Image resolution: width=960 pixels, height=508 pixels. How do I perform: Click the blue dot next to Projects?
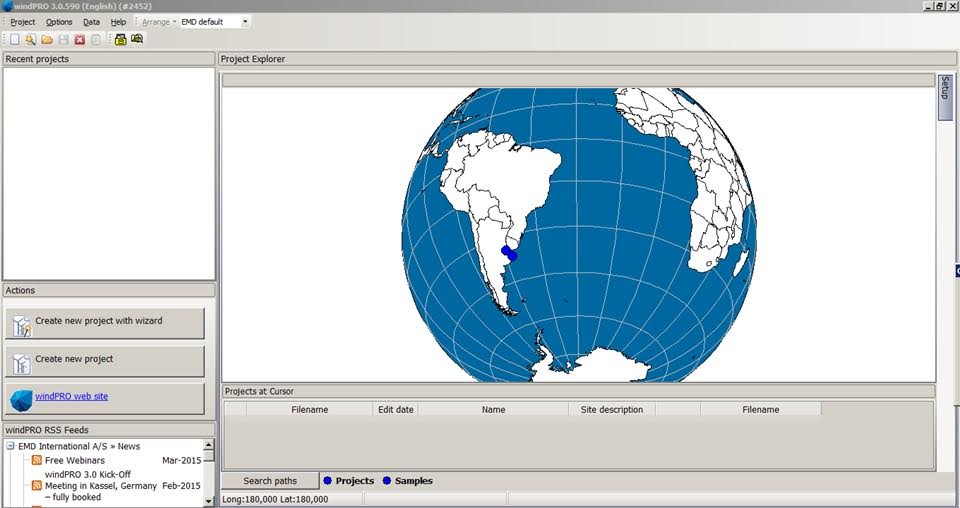[328, 480]
